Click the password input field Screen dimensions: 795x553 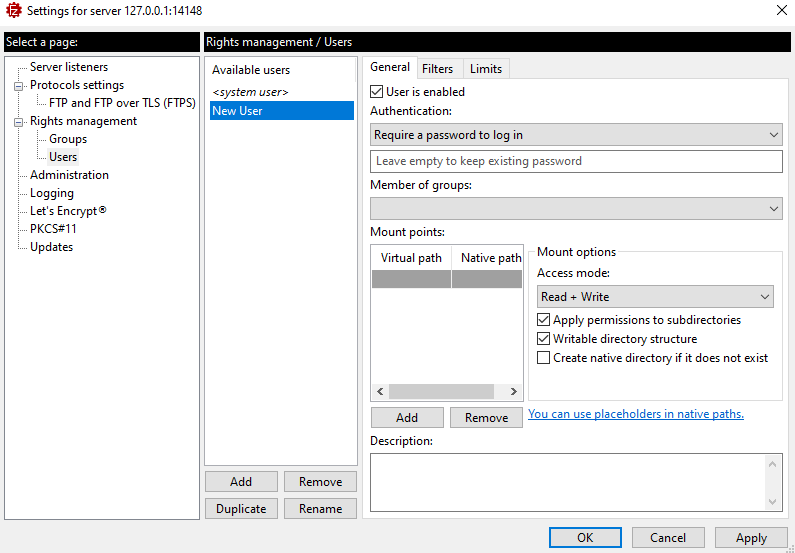click(x=575, y=161)
